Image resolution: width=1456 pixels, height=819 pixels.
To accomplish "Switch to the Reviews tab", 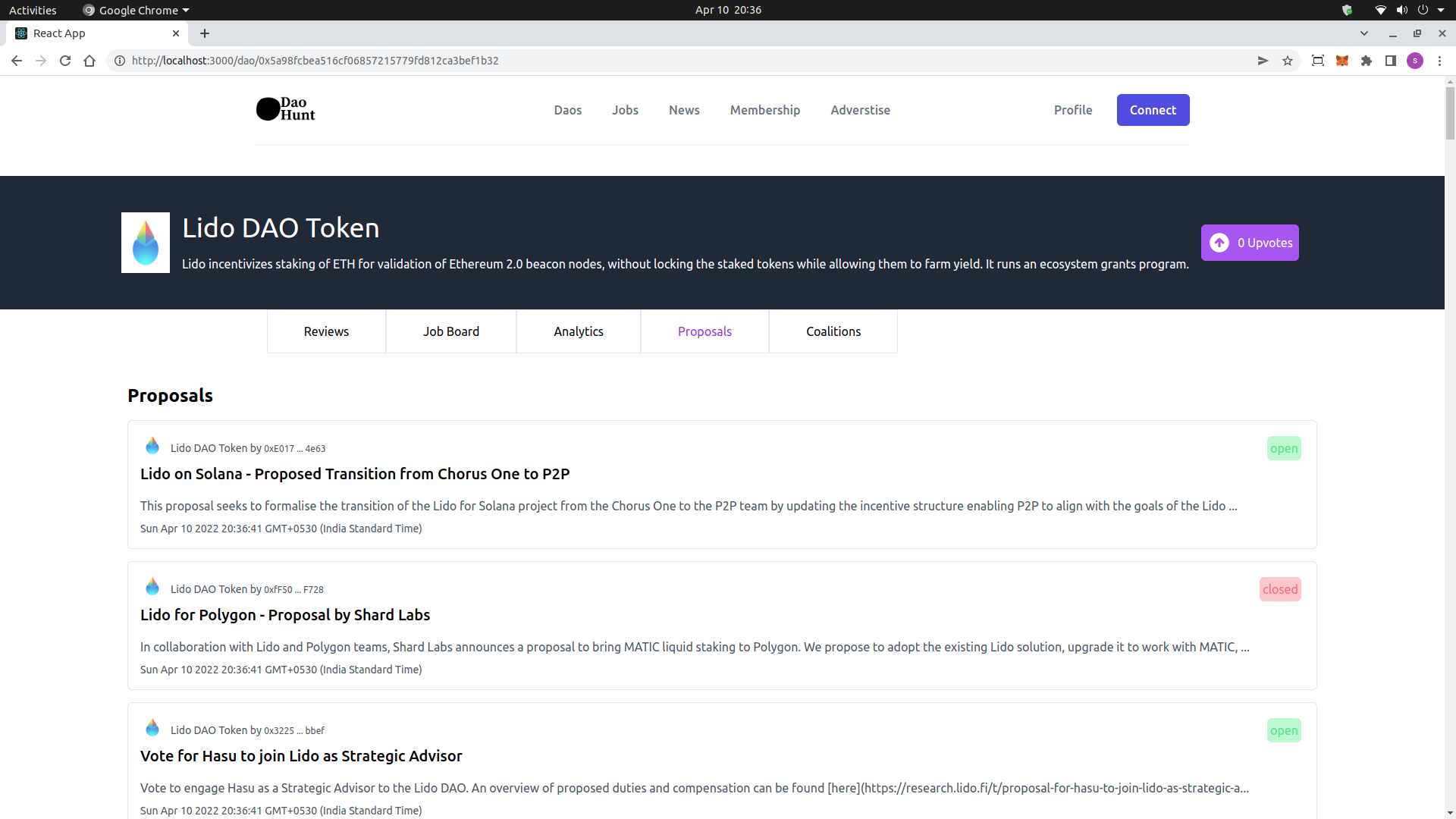I will [326, 331].
